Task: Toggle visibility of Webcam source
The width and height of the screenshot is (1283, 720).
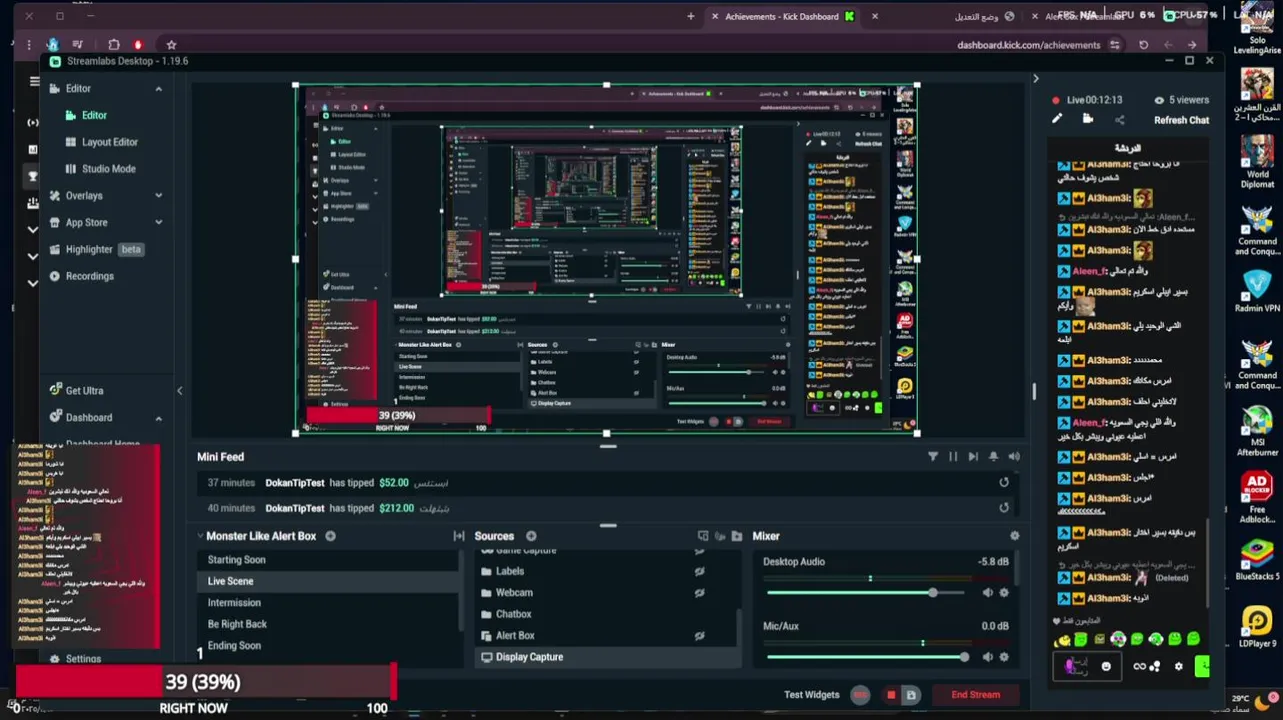Action: pos(699,593)
